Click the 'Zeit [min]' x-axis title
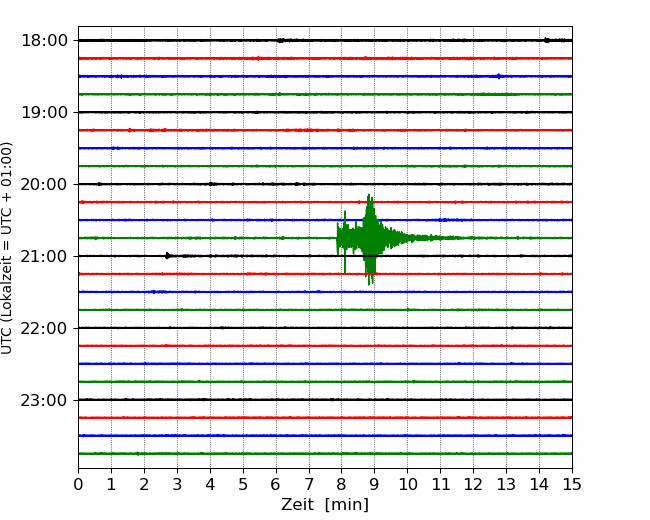This screenshot has height=520, width=650. pos(325,505)
